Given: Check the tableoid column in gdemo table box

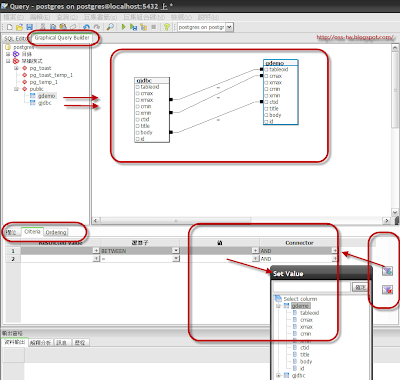Looking at the screenshot, I should 266,70.
